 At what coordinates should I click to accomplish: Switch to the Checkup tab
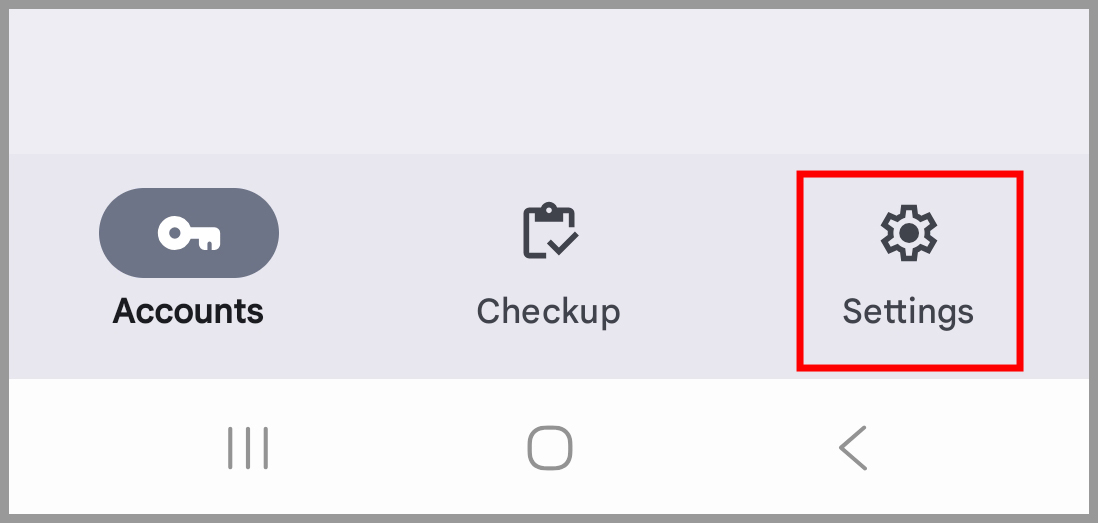[x=549, y=266]
